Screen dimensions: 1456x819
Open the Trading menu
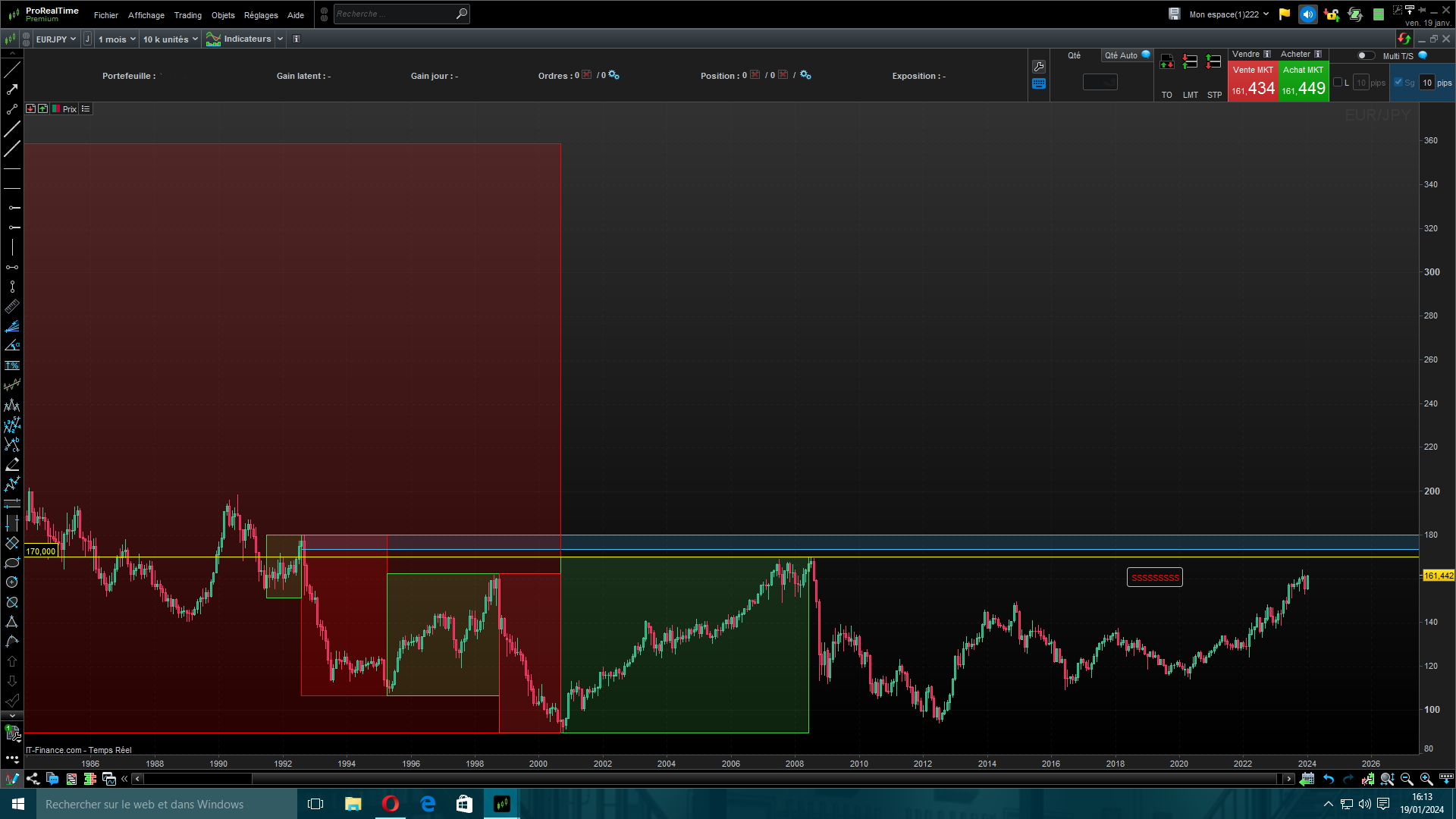(x=187, y=15)
